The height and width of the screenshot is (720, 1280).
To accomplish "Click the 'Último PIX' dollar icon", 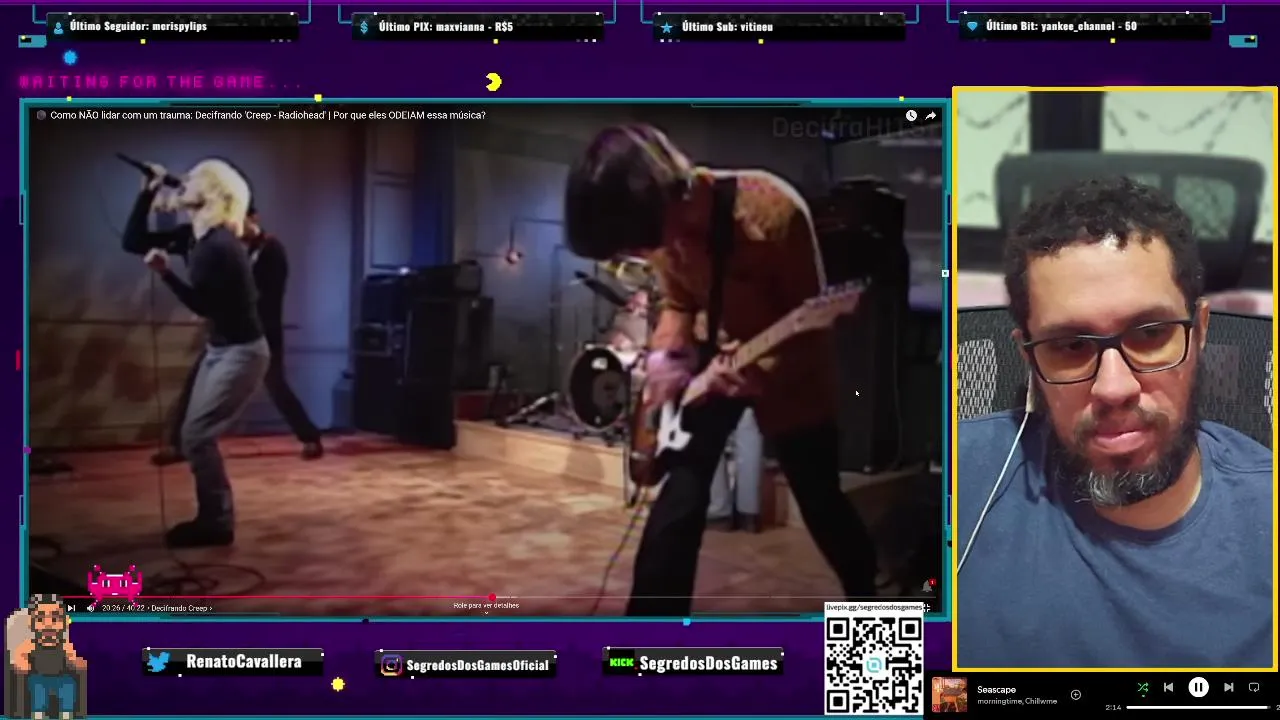I will point(365,27).
